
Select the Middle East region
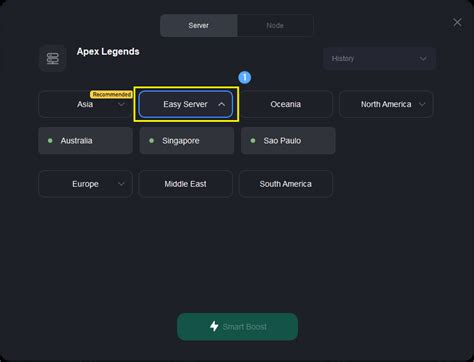point(185,184)
